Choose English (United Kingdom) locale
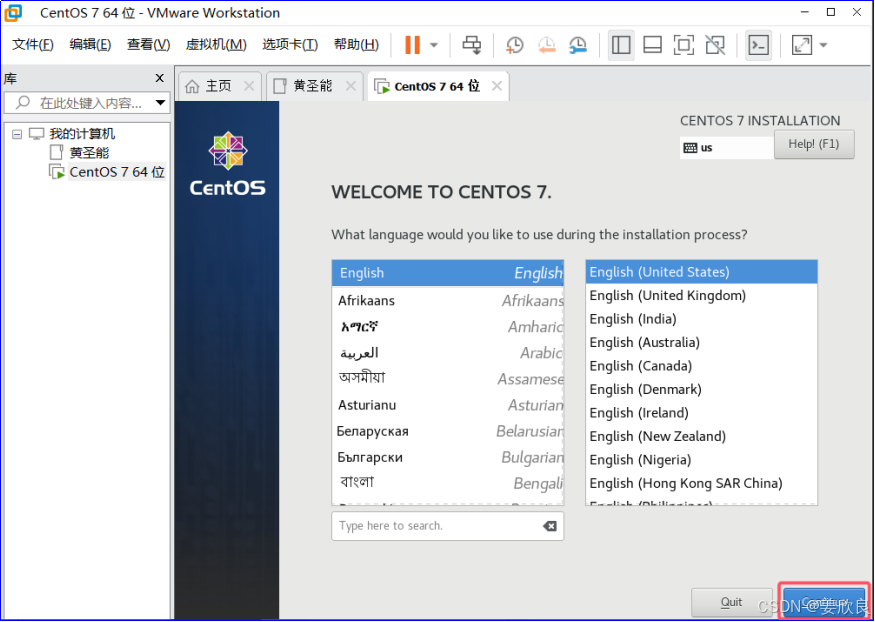The image size is (875, 622). pos(701,295)
